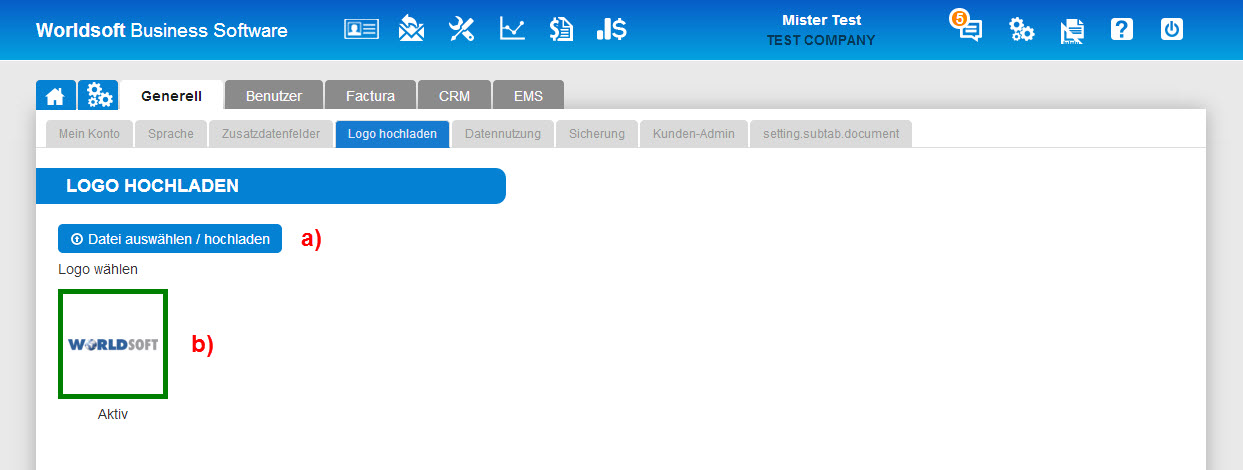Open the Datennutzung subtab

pos(503,133)
